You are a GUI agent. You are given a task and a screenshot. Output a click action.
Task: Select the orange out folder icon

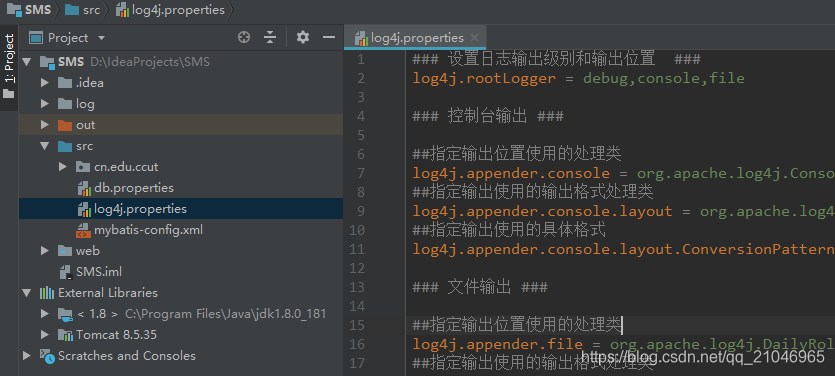[x=65, y=125]
